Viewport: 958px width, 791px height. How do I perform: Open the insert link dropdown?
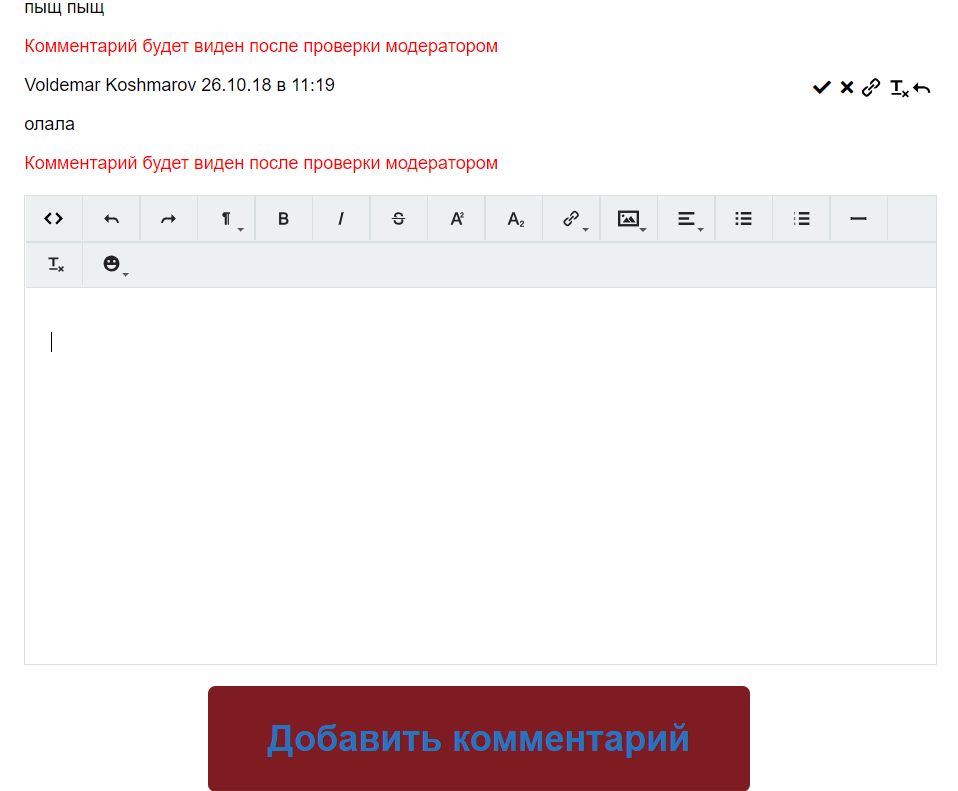(572, 219)
